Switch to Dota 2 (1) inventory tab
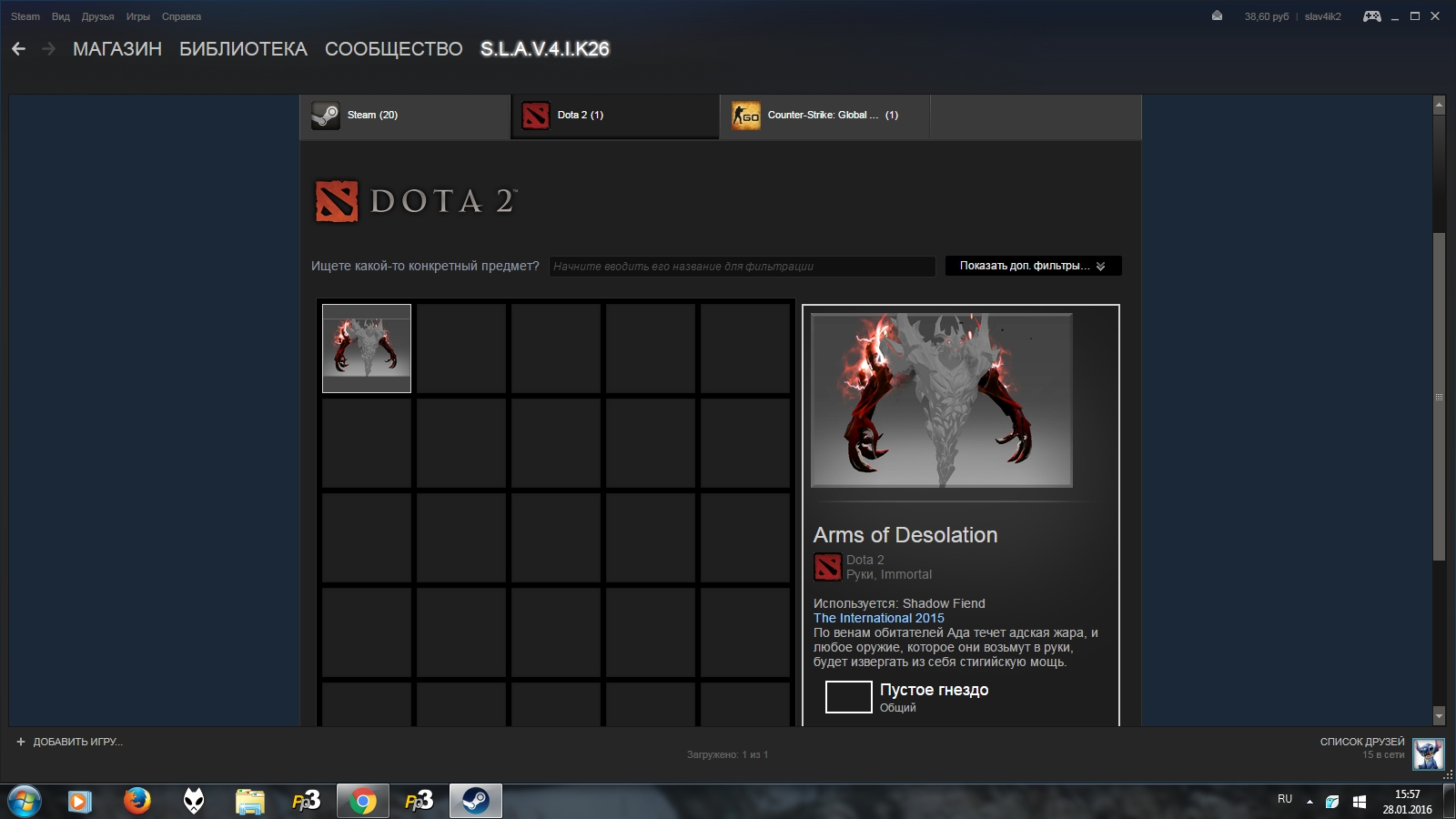 [615, 116]
